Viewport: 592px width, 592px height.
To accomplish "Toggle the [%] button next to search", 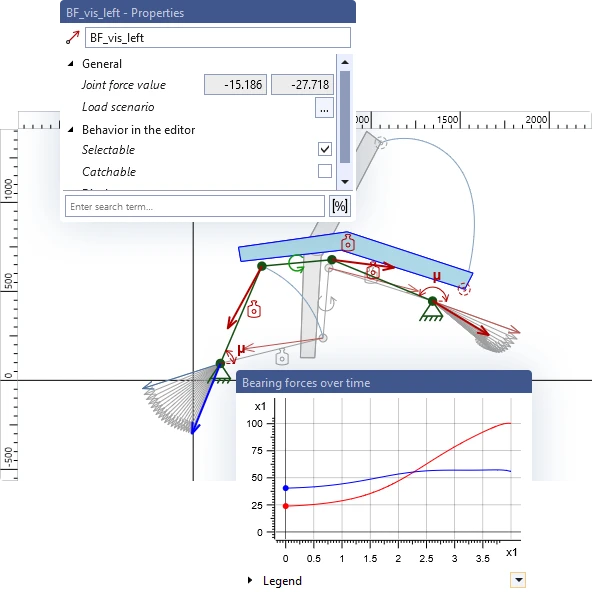I will pos(339,206).
